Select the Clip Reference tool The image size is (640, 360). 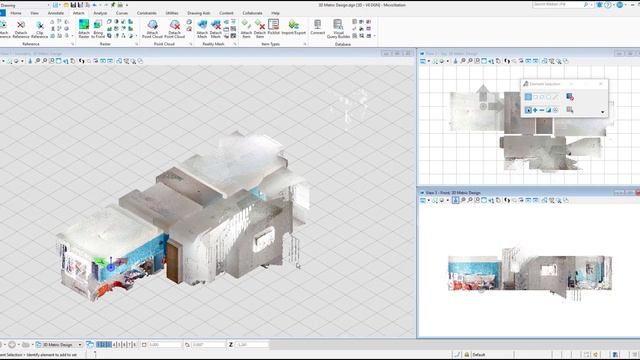[40, 29]
